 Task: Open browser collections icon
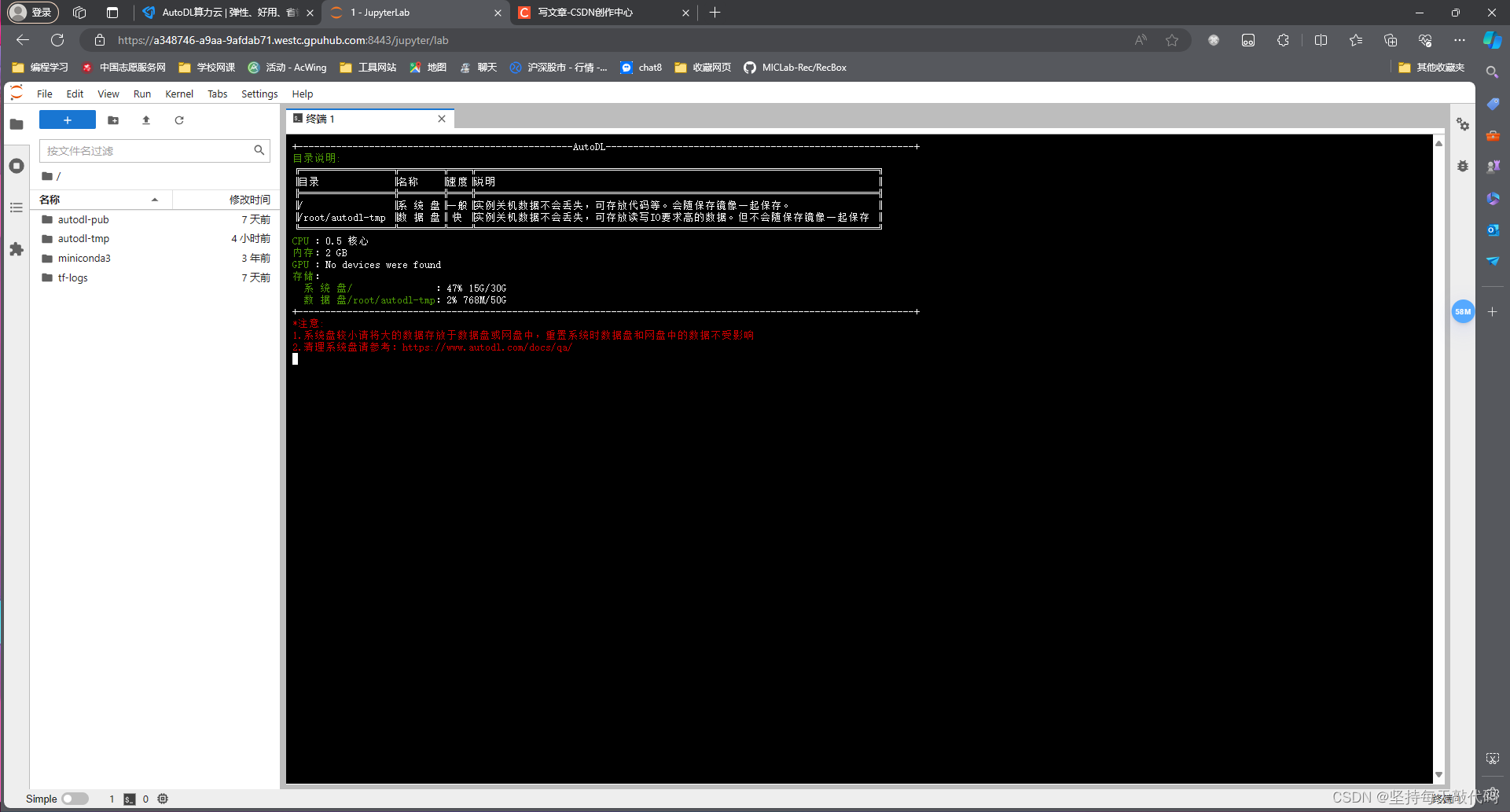click(x=1391, y=40)
